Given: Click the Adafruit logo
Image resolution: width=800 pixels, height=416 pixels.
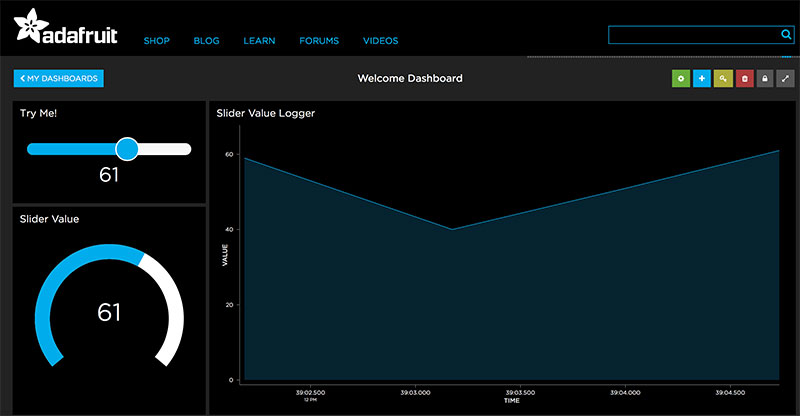Looking at the screenshot, I should click(x=66, y=29).
